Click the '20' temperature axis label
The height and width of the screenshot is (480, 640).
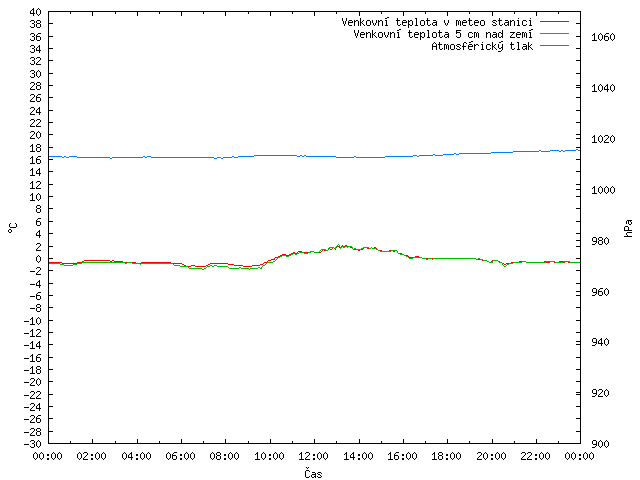36,135
